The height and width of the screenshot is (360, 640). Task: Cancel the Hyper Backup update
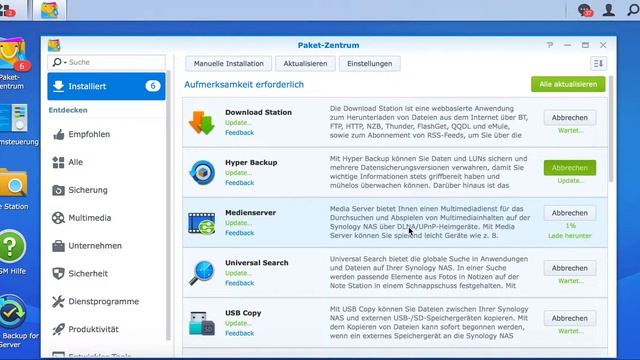coord(569,168)
